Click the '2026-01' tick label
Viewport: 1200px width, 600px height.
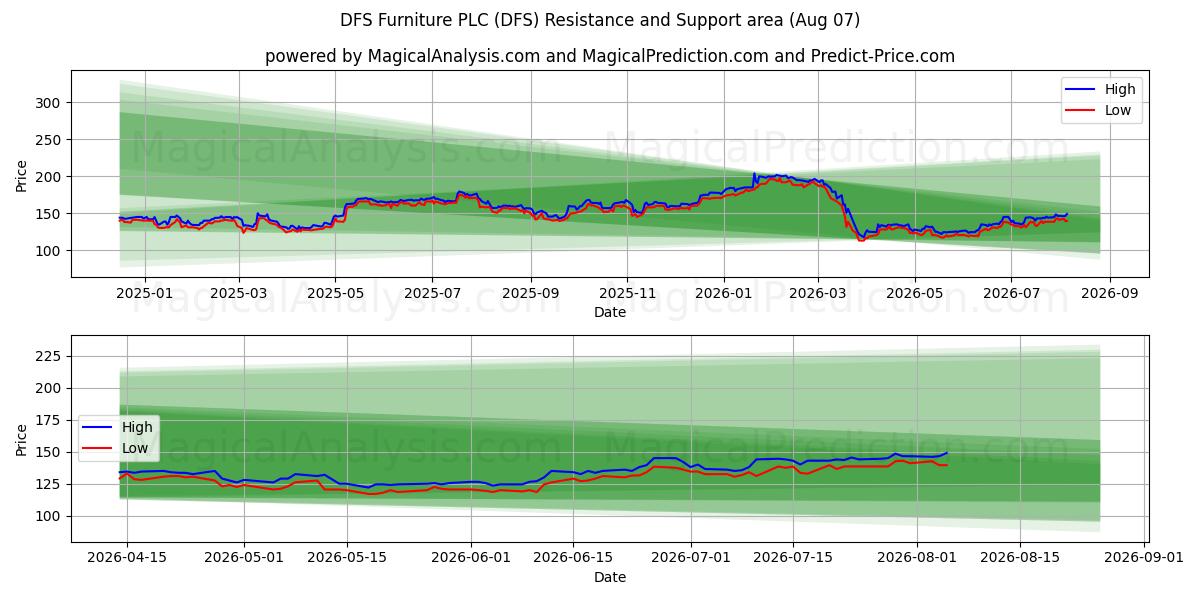tap(724, 293)
